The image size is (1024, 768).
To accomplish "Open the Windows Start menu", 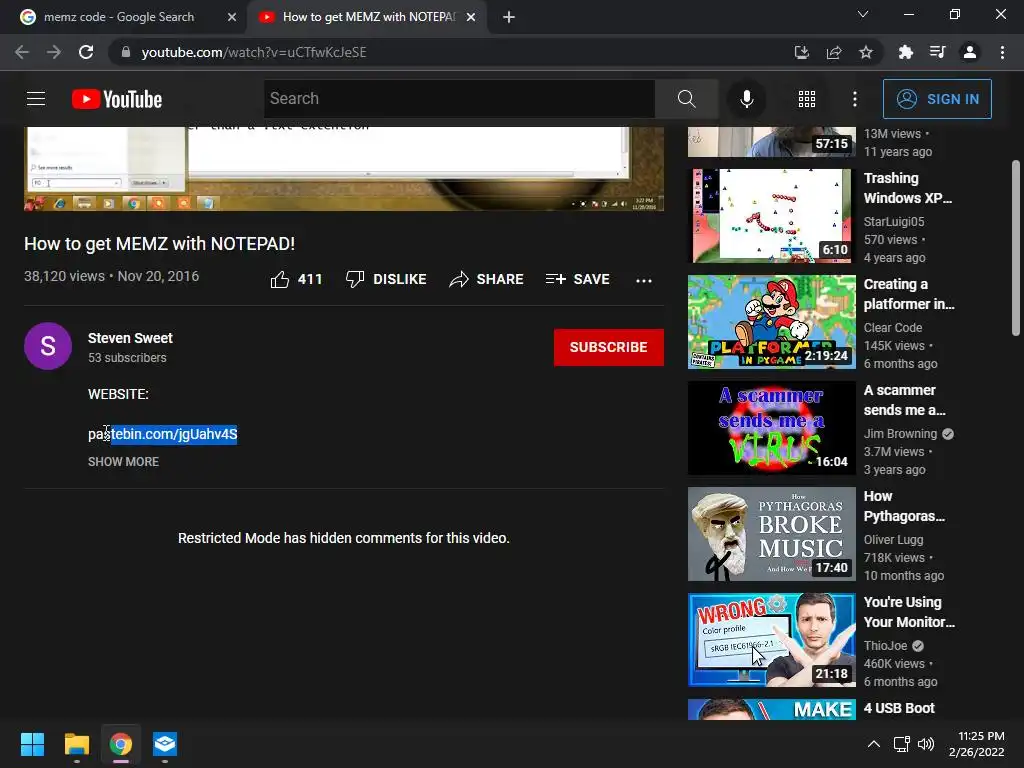I will pos(32,744).
